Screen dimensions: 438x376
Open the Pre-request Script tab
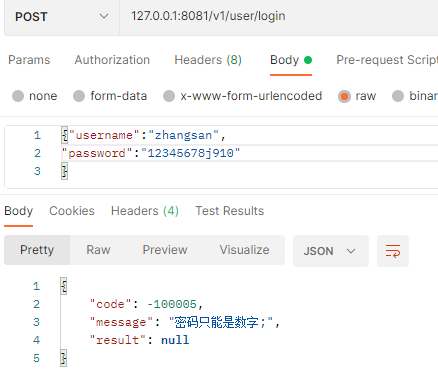pyautogui.click(x=387, y=60)
